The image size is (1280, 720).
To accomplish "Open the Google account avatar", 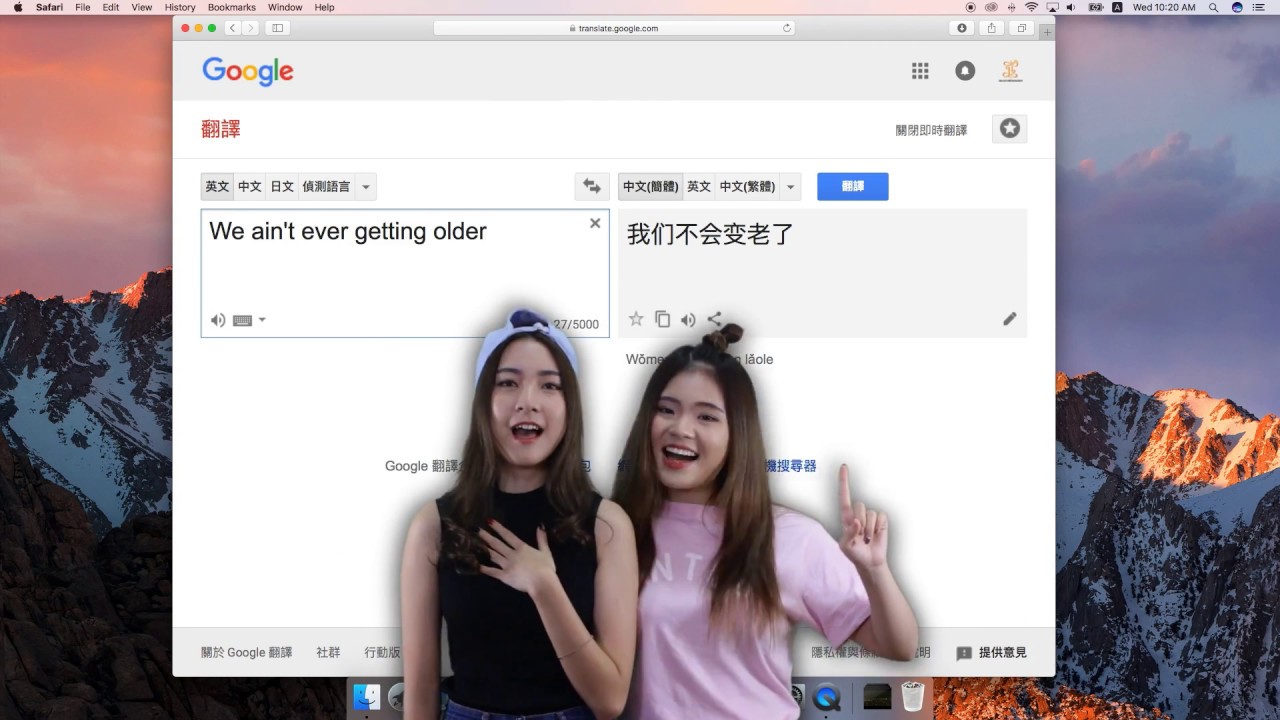I will tap(1010, 70).
